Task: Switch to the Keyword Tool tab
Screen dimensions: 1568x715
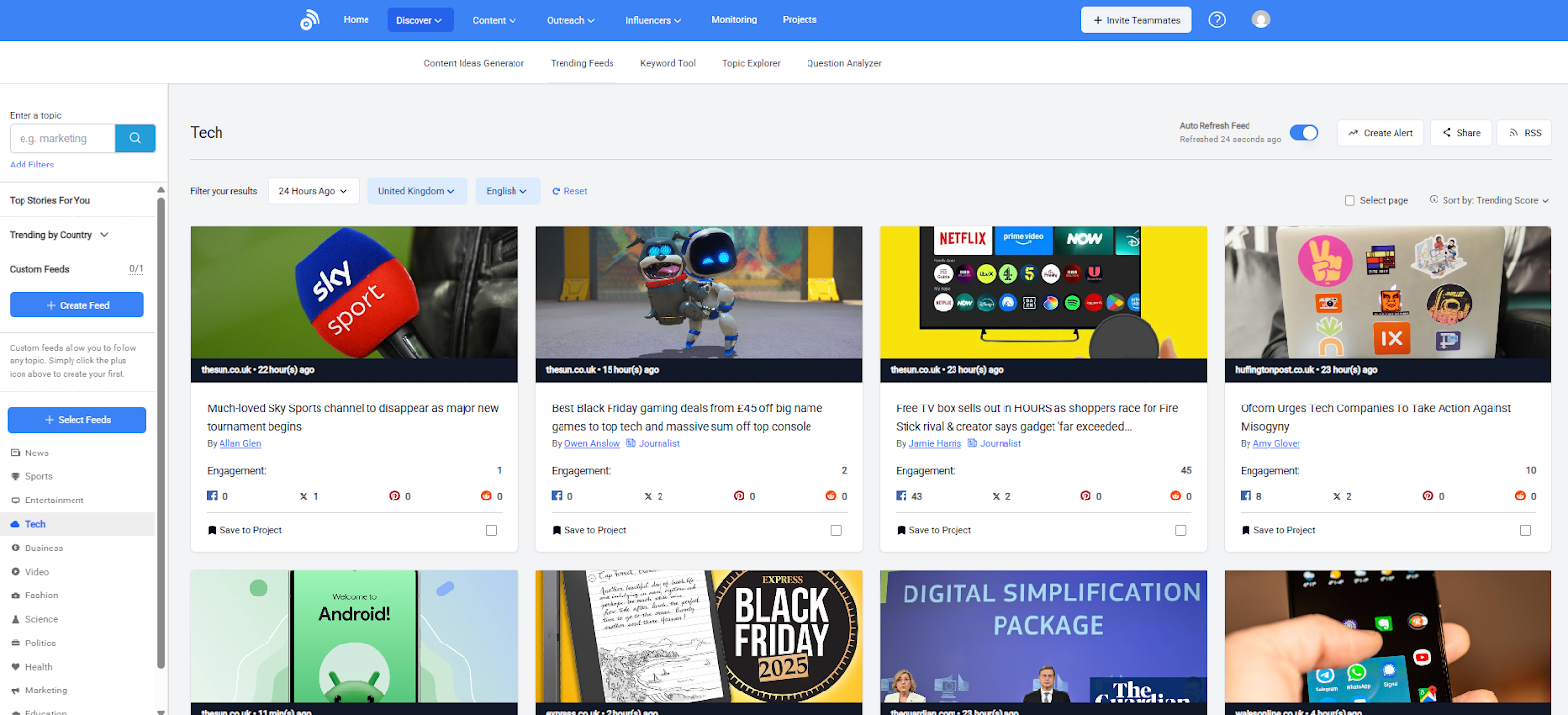Action: [x=667, y=63]
